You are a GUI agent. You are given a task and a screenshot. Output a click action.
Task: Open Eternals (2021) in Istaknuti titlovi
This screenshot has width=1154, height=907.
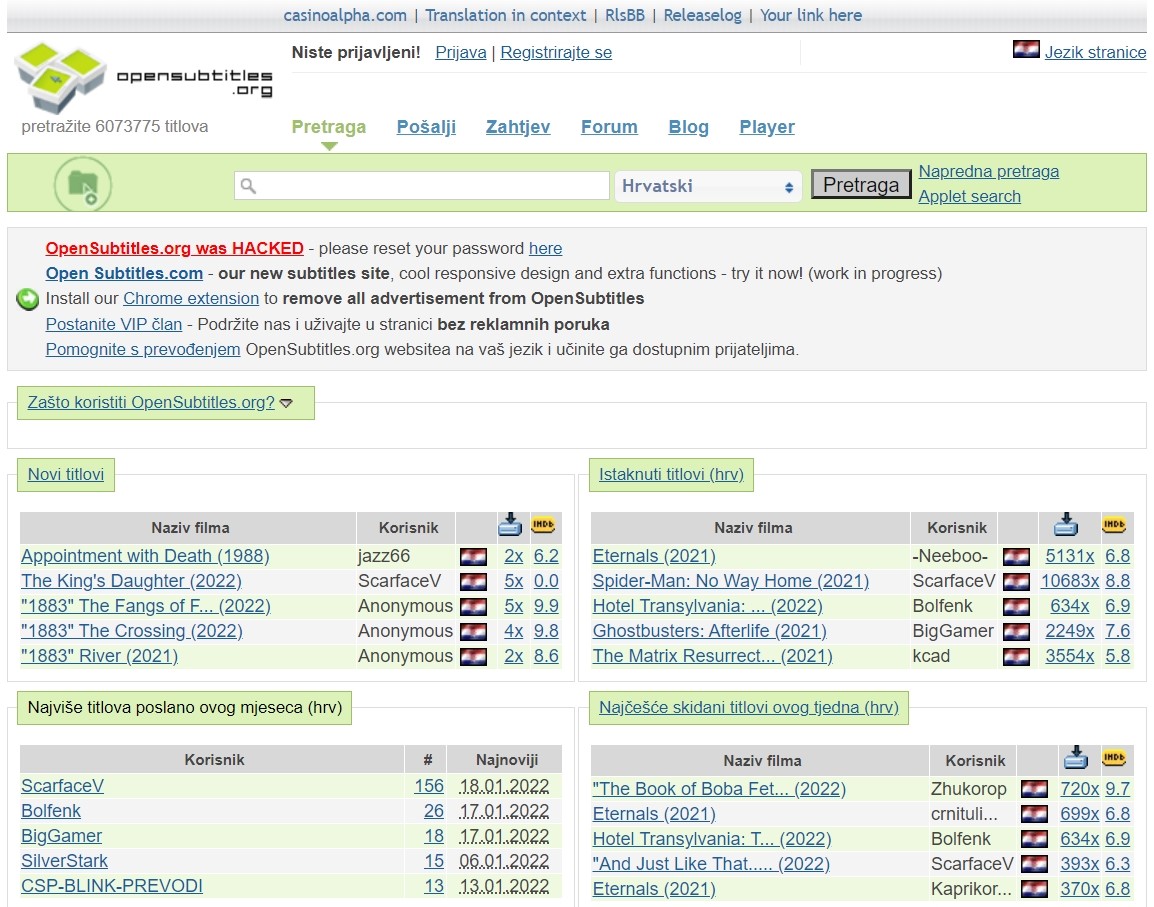654,556
